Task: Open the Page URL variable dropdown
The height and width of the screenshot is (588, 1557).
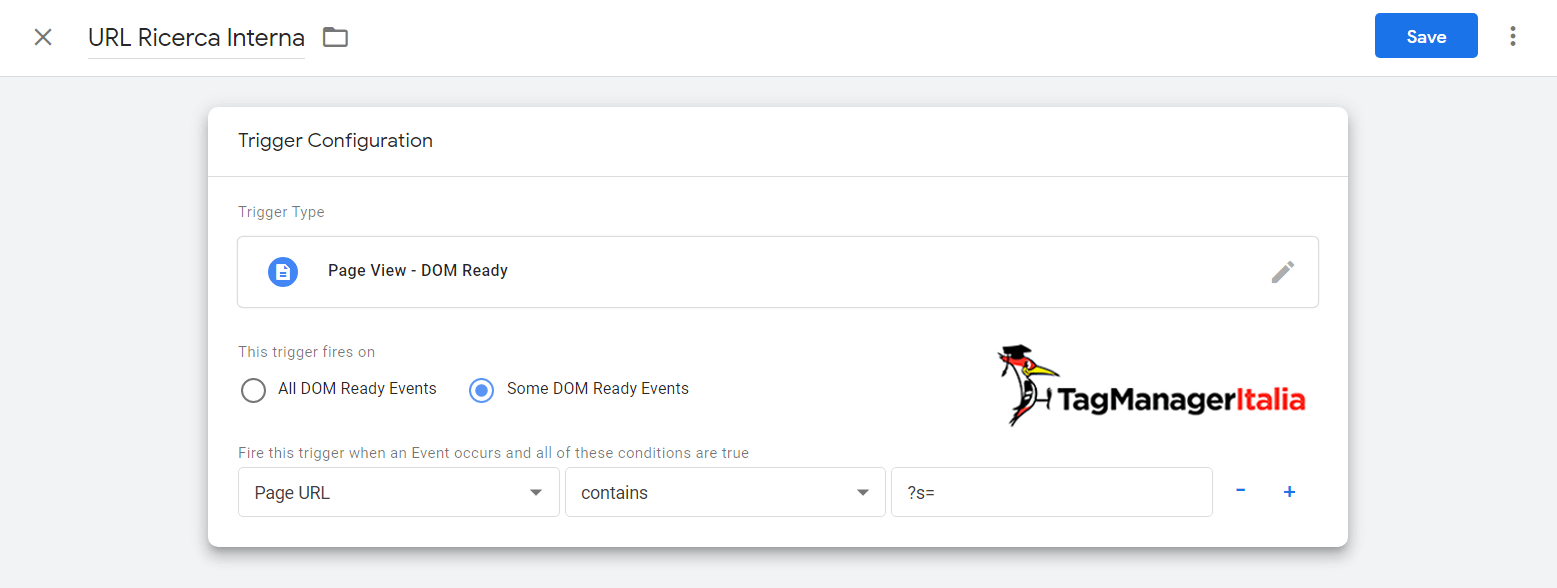Action: (399, 492)
